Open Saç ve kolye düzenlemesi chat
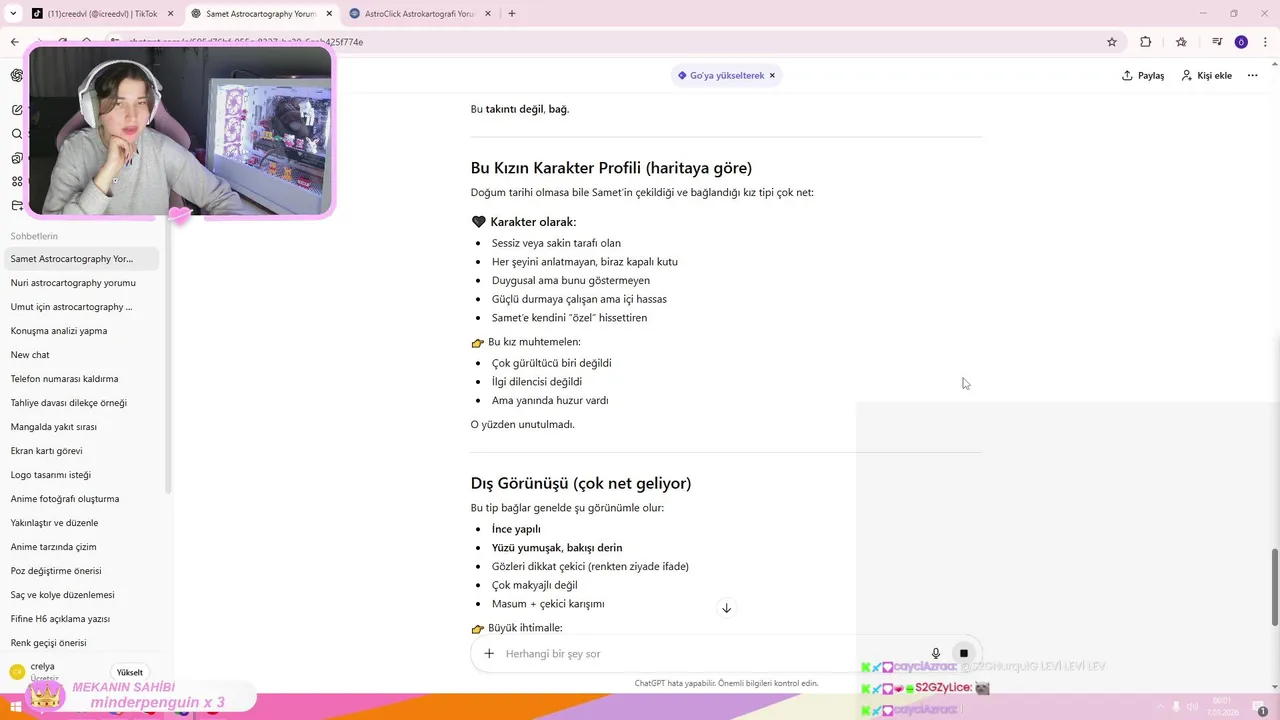 click(80, 595)
